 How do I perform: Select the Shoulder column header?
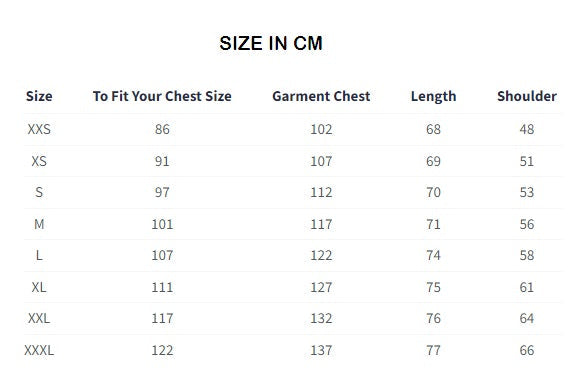click(x=527, y=96)
